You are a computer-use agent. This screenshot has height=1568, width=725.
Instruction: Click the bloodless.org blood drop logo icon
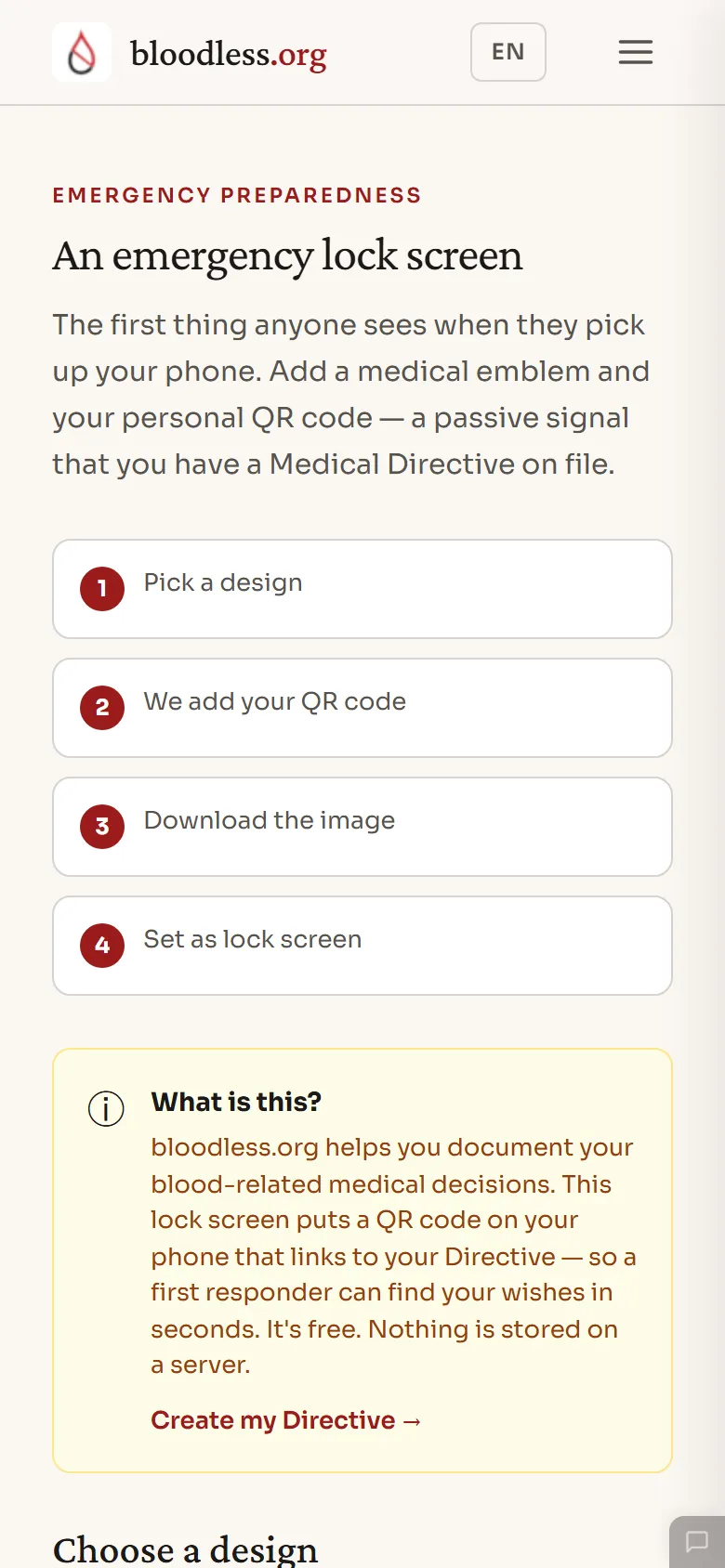tap(82, 52)
